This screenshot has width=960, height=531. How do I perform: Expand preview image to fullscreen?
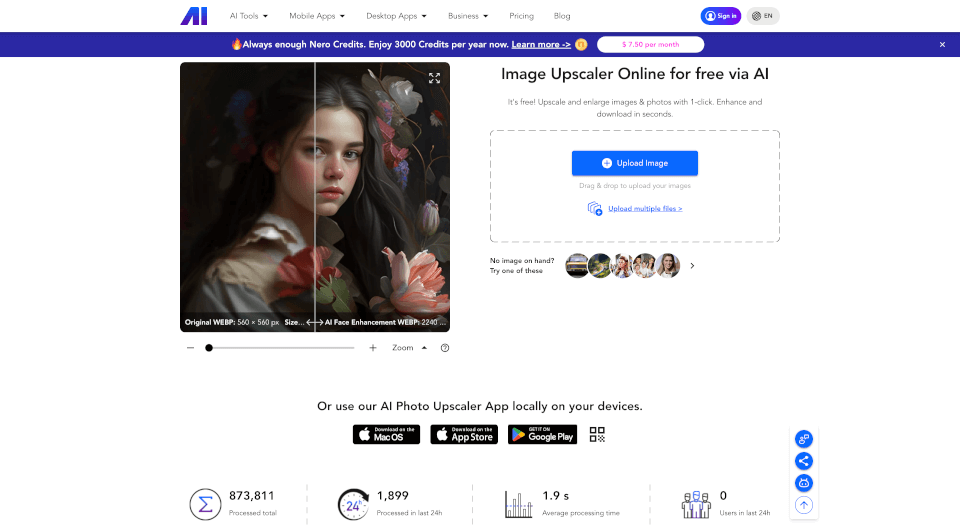click(434, 78)
